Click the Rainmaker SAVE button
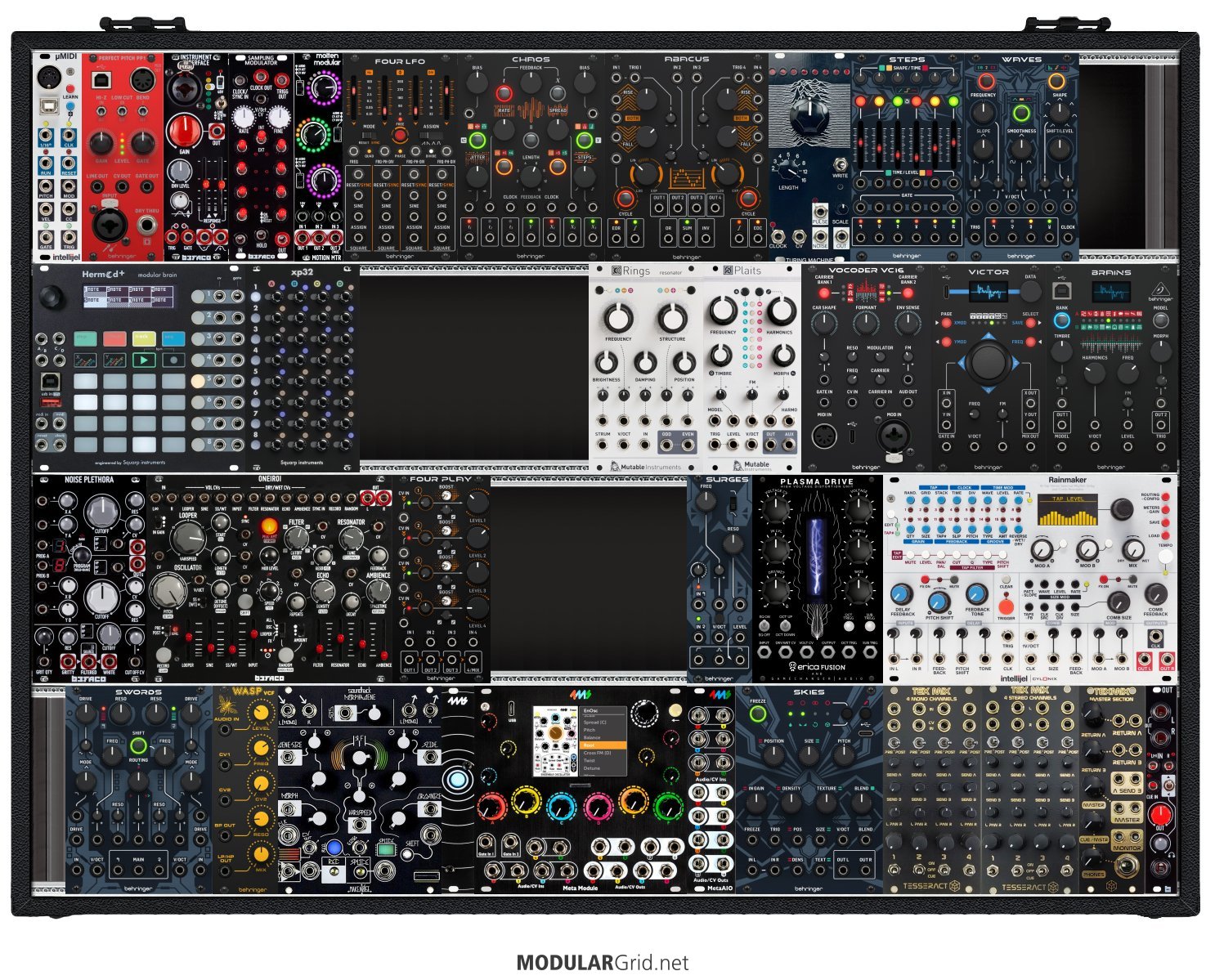1206x980 pixels. pos(1165,522)
